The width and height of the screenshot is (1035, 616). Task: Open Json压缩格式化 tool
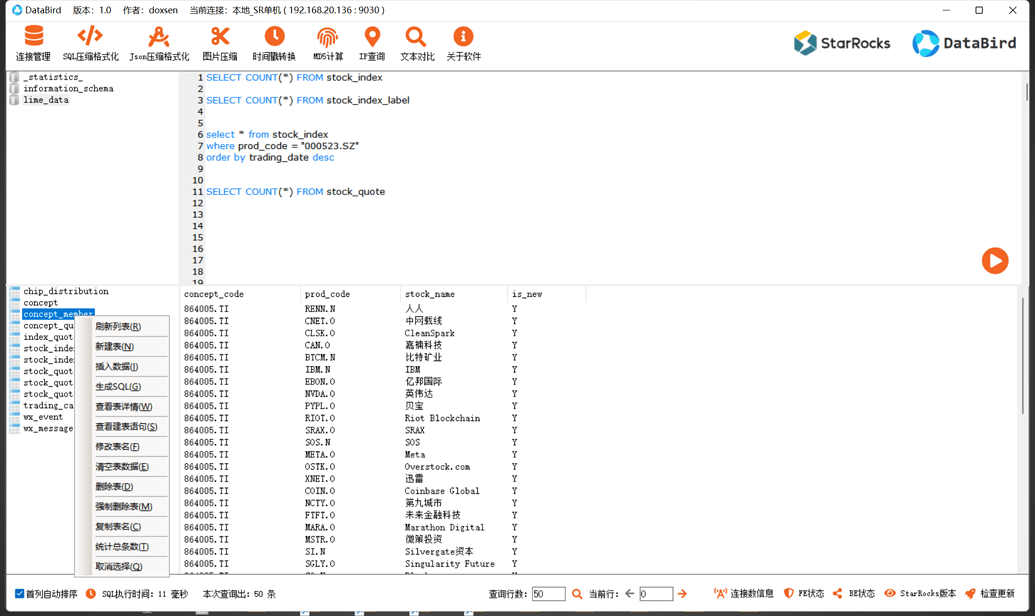point(158,44)
